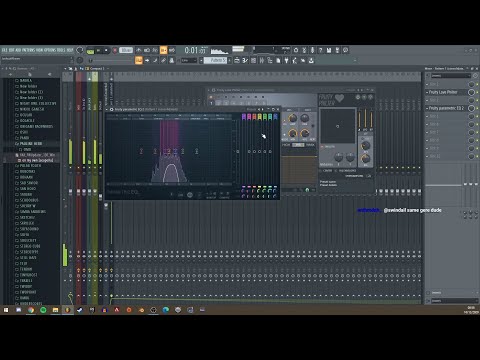Open the plugin picker plug icon
Image resolution: width=480 pixels, height=360 pixels.
click(x=286, y=60)
